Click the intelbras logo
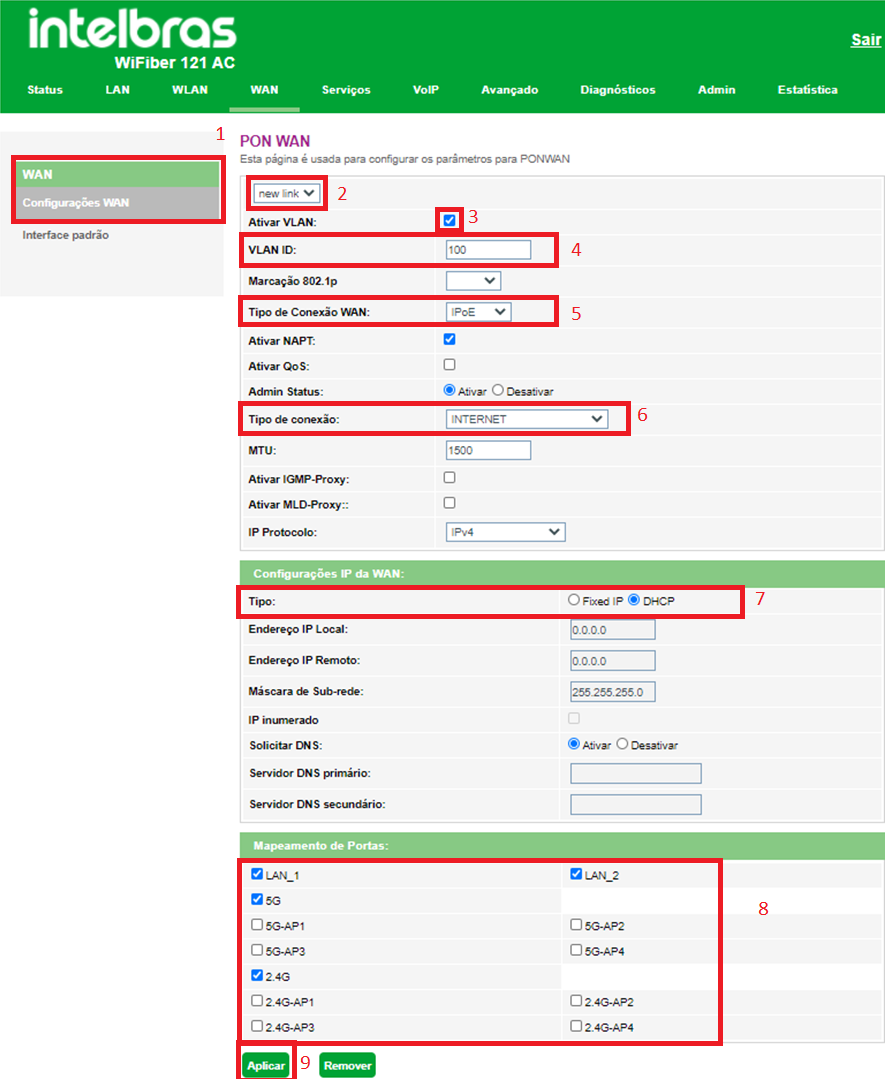Screen dimensions: 886x1088 132,30
